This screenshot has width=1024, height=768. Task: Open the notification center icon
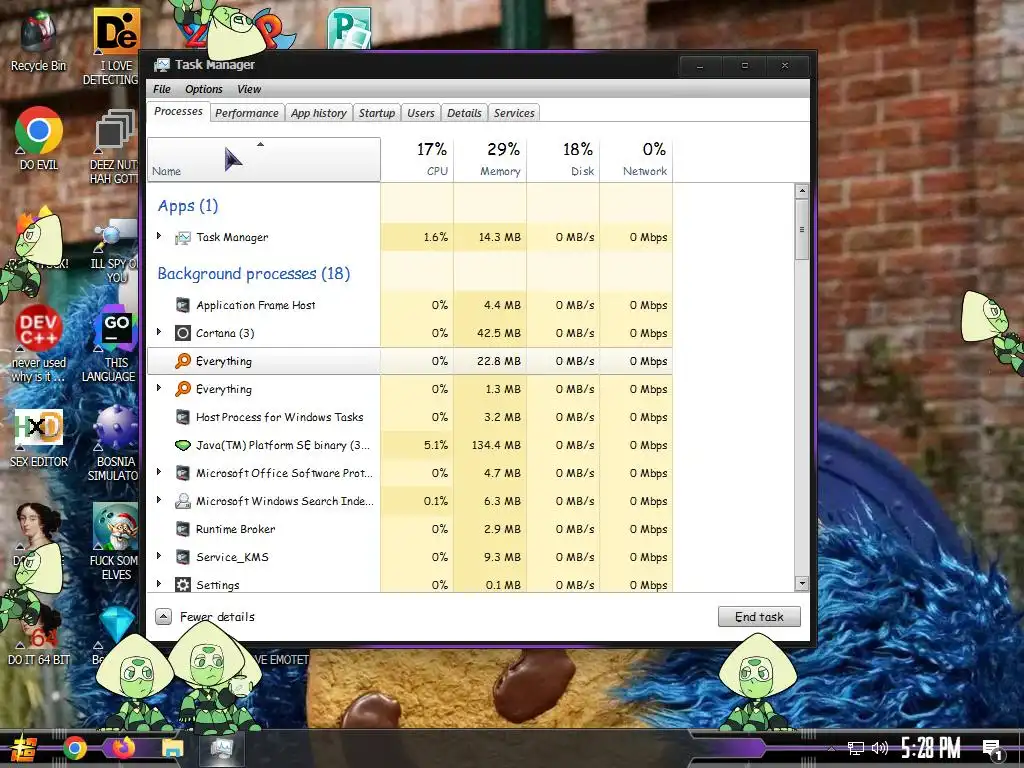(993, 749)
